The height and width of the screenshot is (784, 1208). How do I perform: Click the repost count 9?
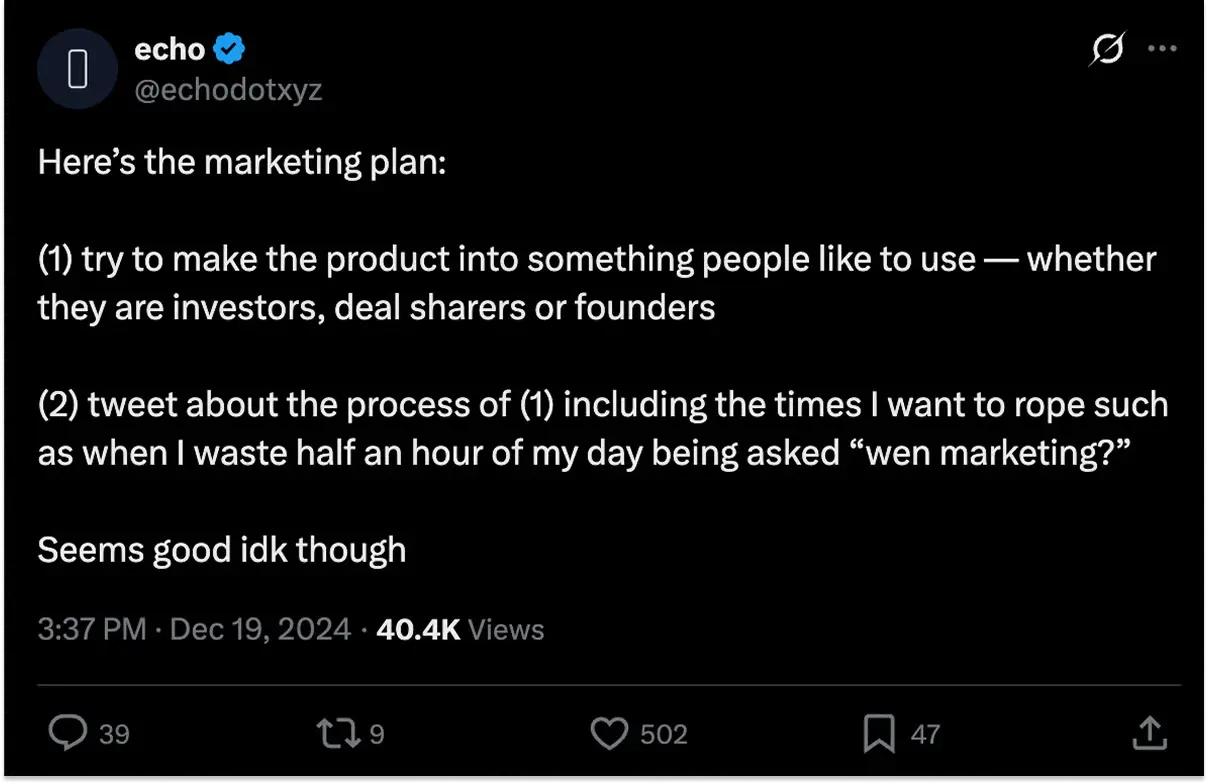377,735
